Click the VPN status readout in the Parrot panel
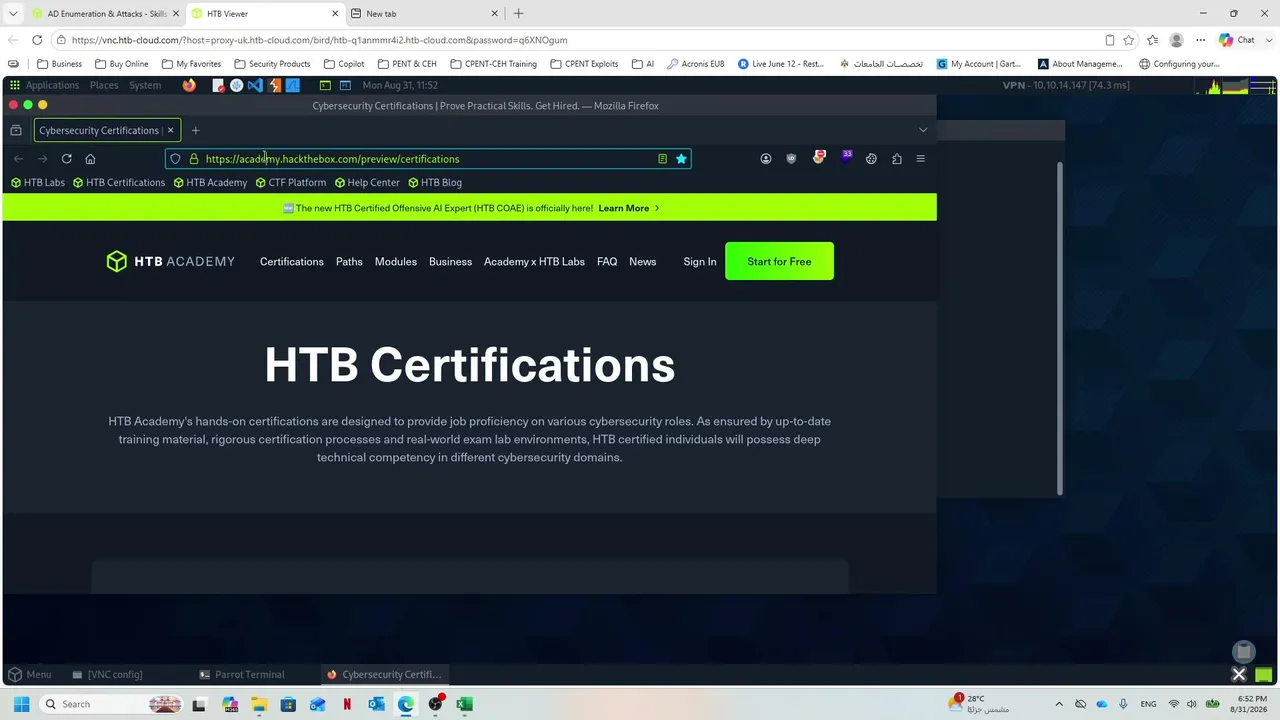 click(1066, 85)
